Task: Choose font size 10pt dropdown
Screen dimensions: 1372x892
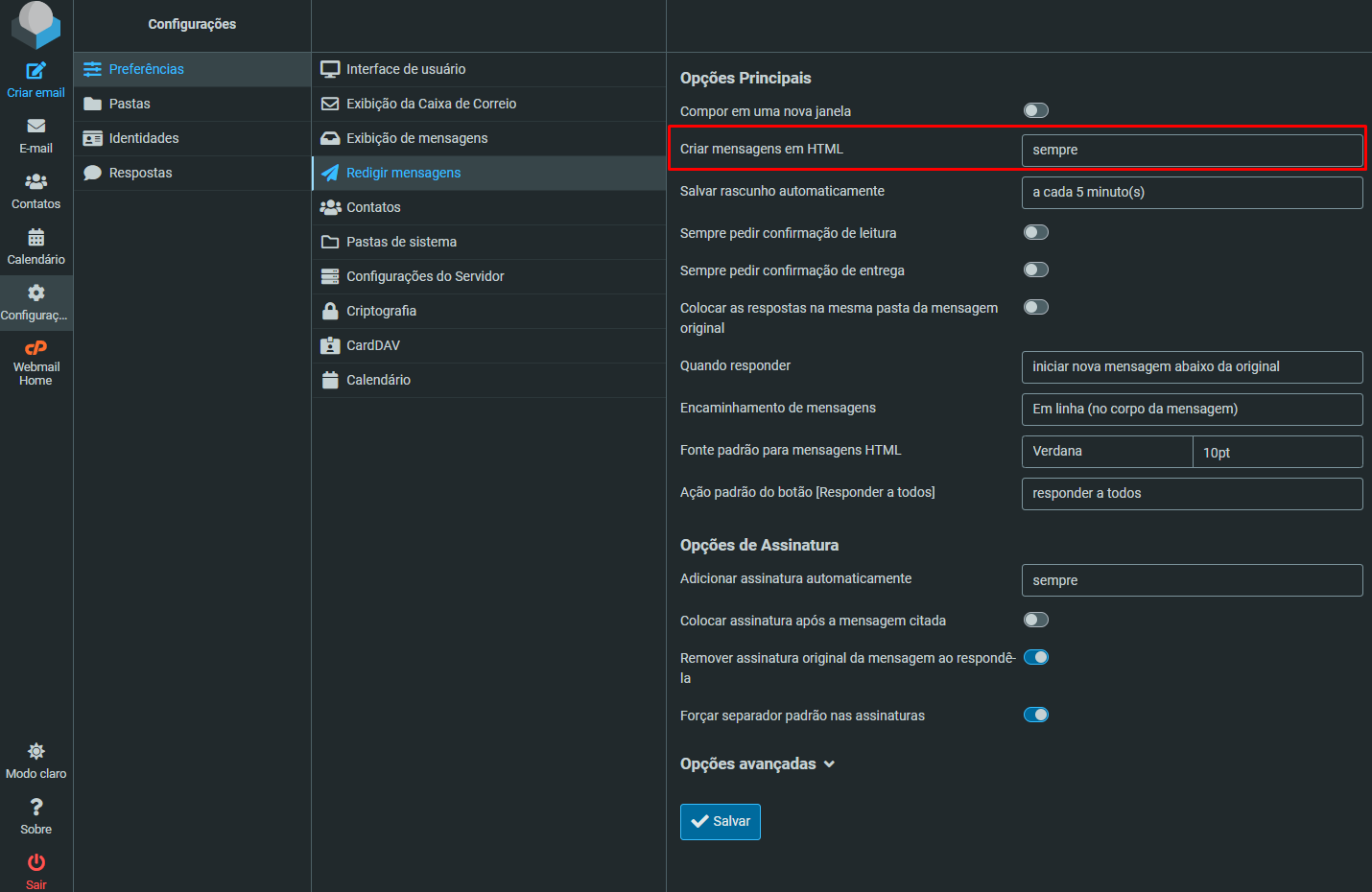Action: pyautogui.click(x=1276, y=453)
